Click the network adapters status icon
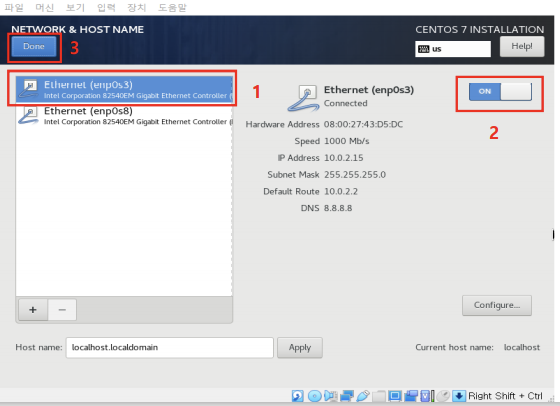 coord(347,396)
